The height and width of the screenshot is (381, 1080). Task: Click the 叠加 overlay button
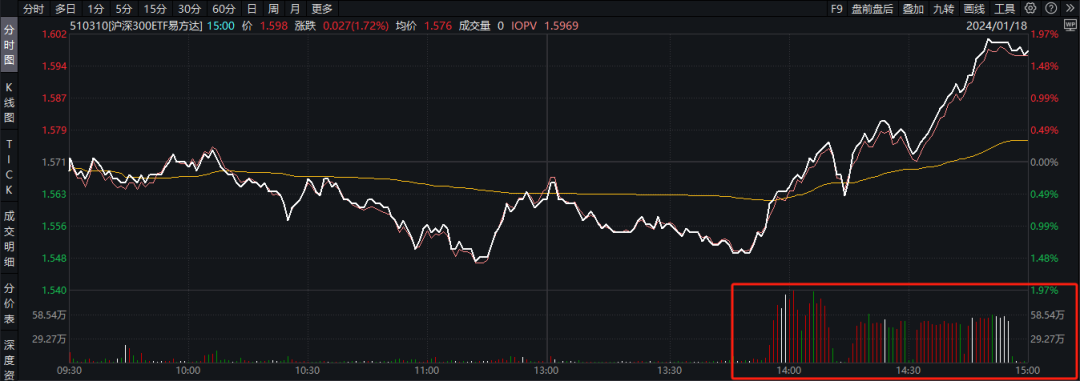[x=913, y=9]
